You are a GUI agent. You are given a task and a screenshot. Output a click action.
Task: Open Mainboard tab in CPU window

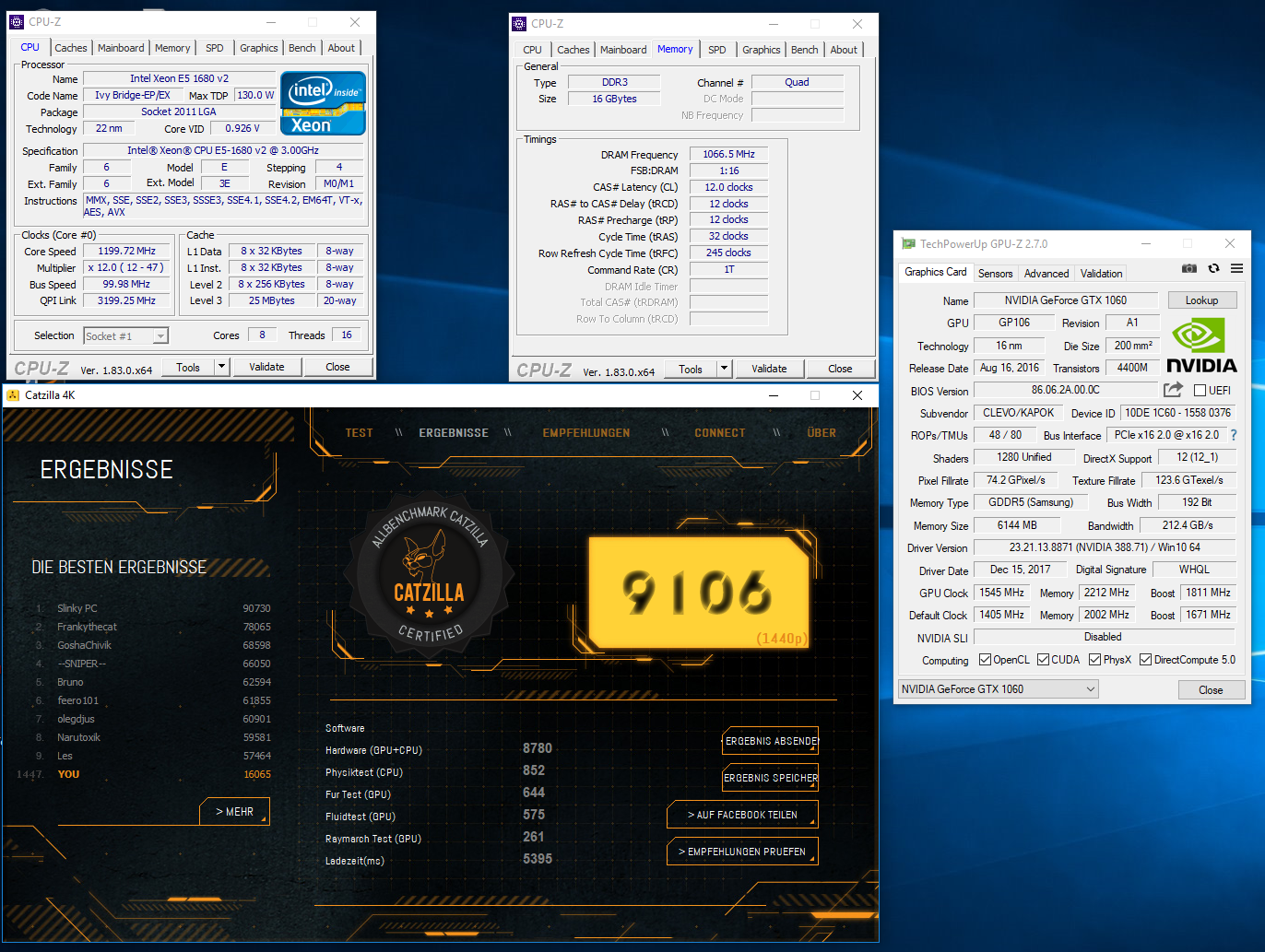[121, 48]
